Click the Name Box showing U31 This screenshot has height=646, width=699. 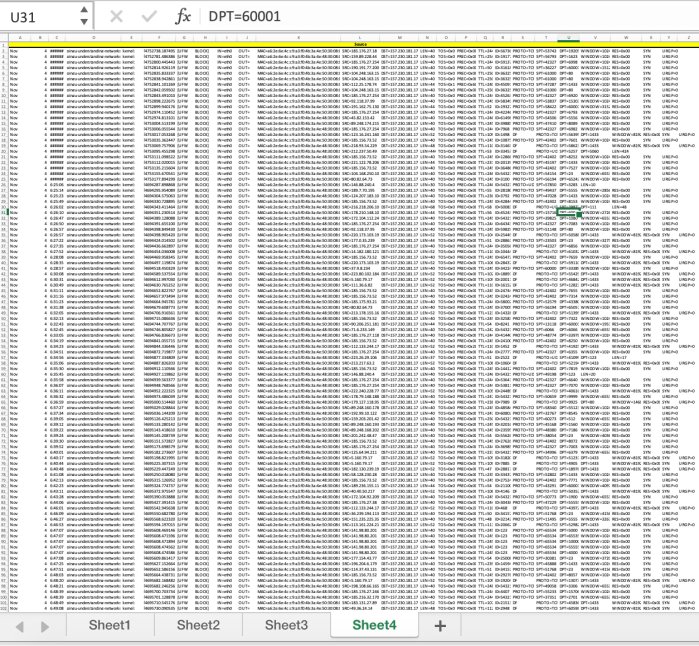point(40,17)
